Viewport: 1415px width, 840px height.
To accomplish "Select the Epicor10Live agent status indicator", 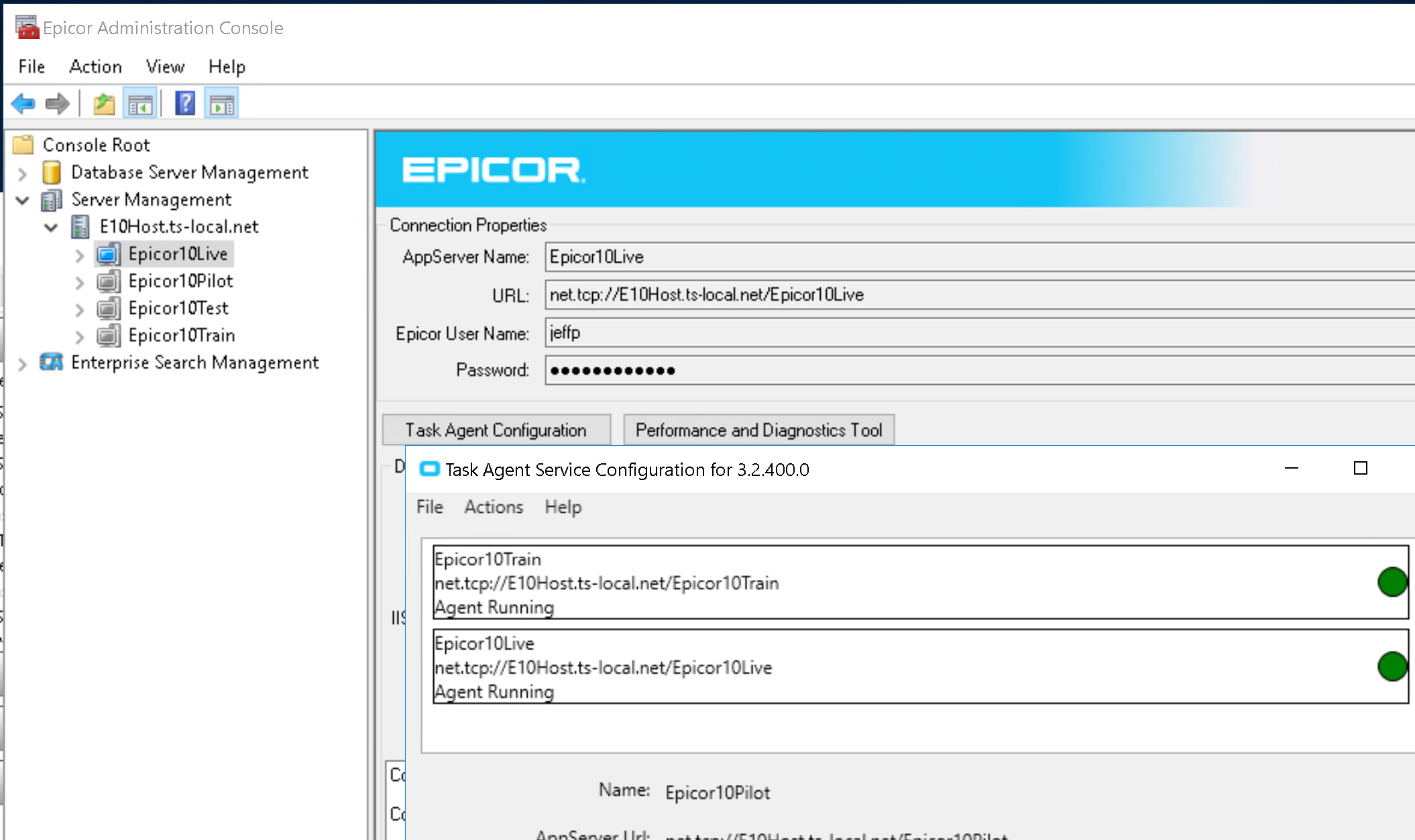I will pyautogui.click(x=1392, y=666).
